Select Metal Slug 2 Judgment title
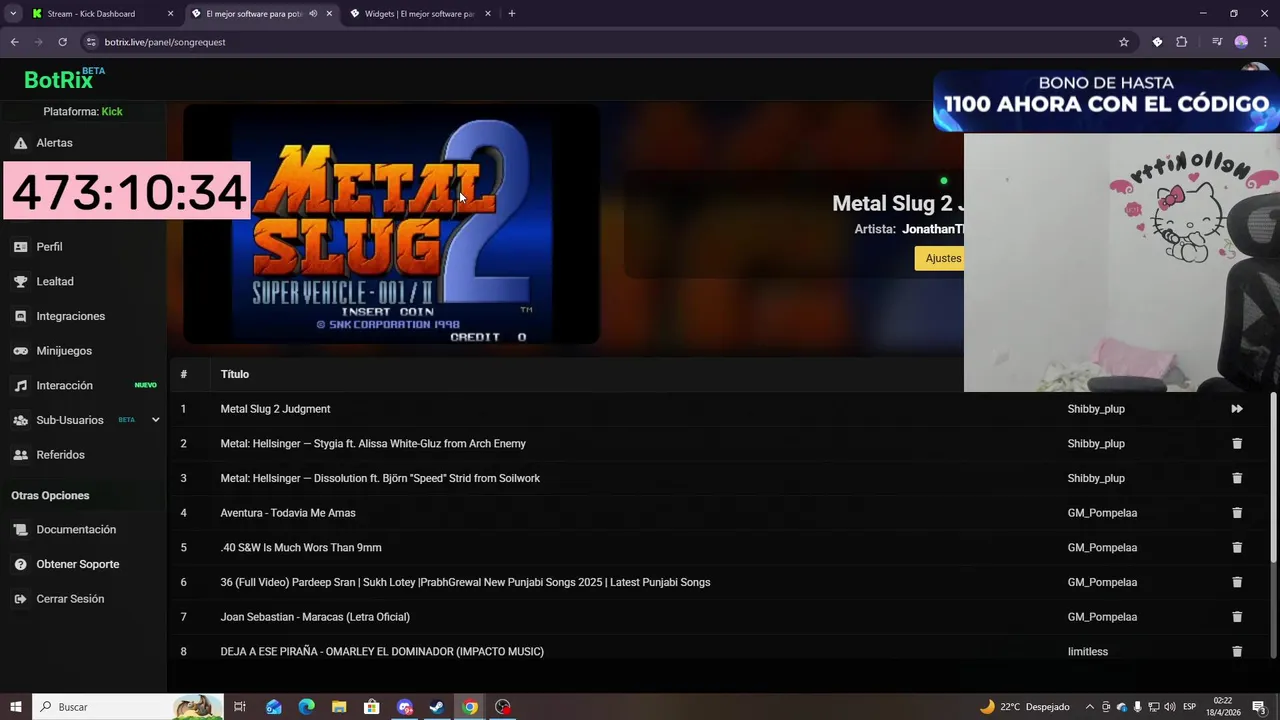This screenshot has height=720, width=1280. click(x=275, y=409)
